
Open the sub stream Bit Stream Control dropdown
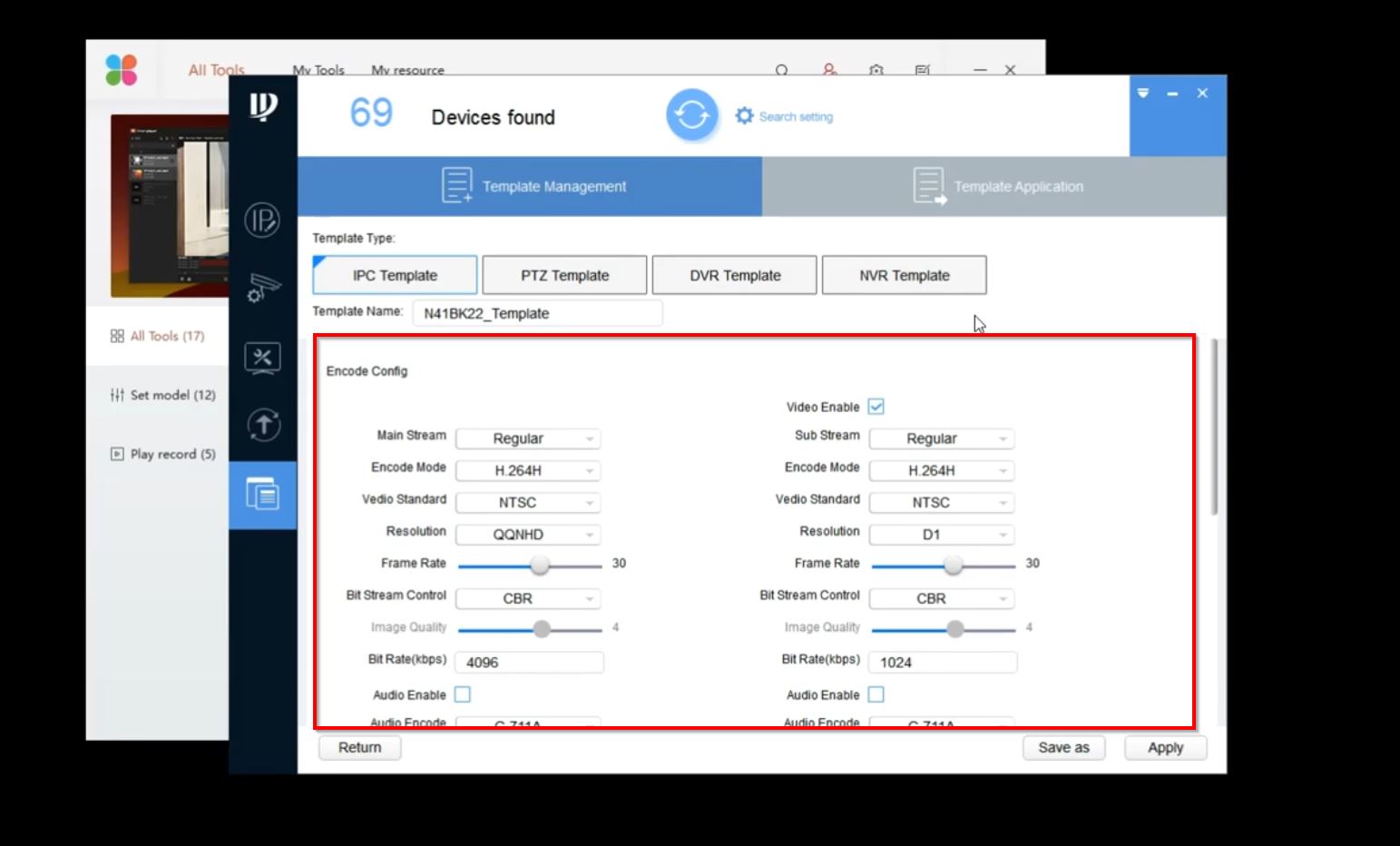(942, 598)
